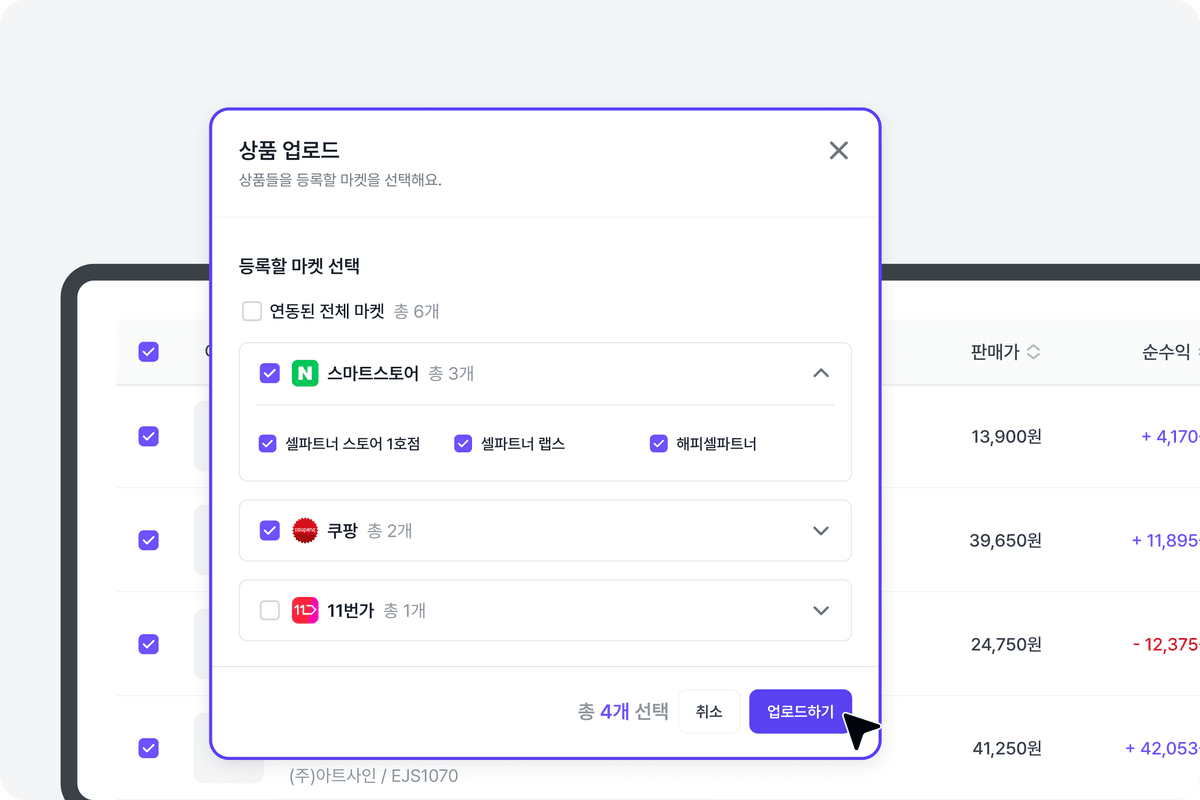Uncheck row checkbox for 24,750원 item
The image size is (1200, 800).
point(148,644)
